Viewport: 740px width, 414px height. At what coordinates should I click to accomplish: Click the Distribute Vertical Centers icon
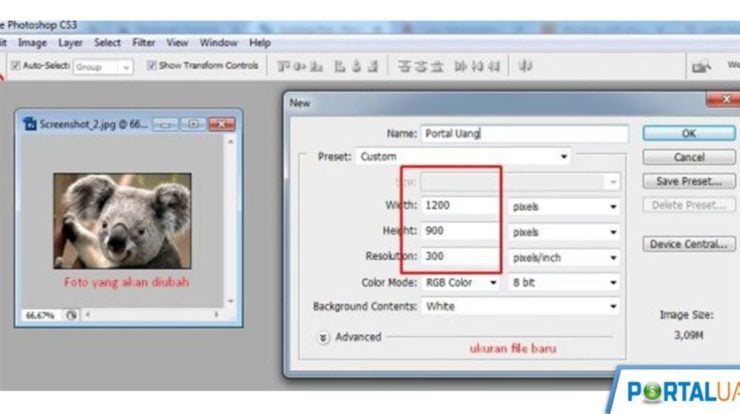[420, 67]
